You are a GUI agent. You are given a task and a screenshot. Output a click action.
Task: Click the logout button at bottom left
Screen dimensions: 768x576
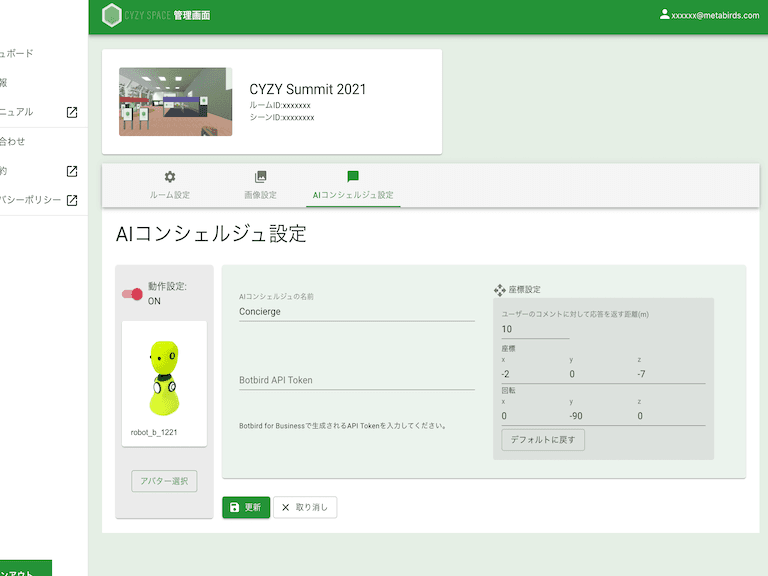pyautogui.click(x=25, y=568)
